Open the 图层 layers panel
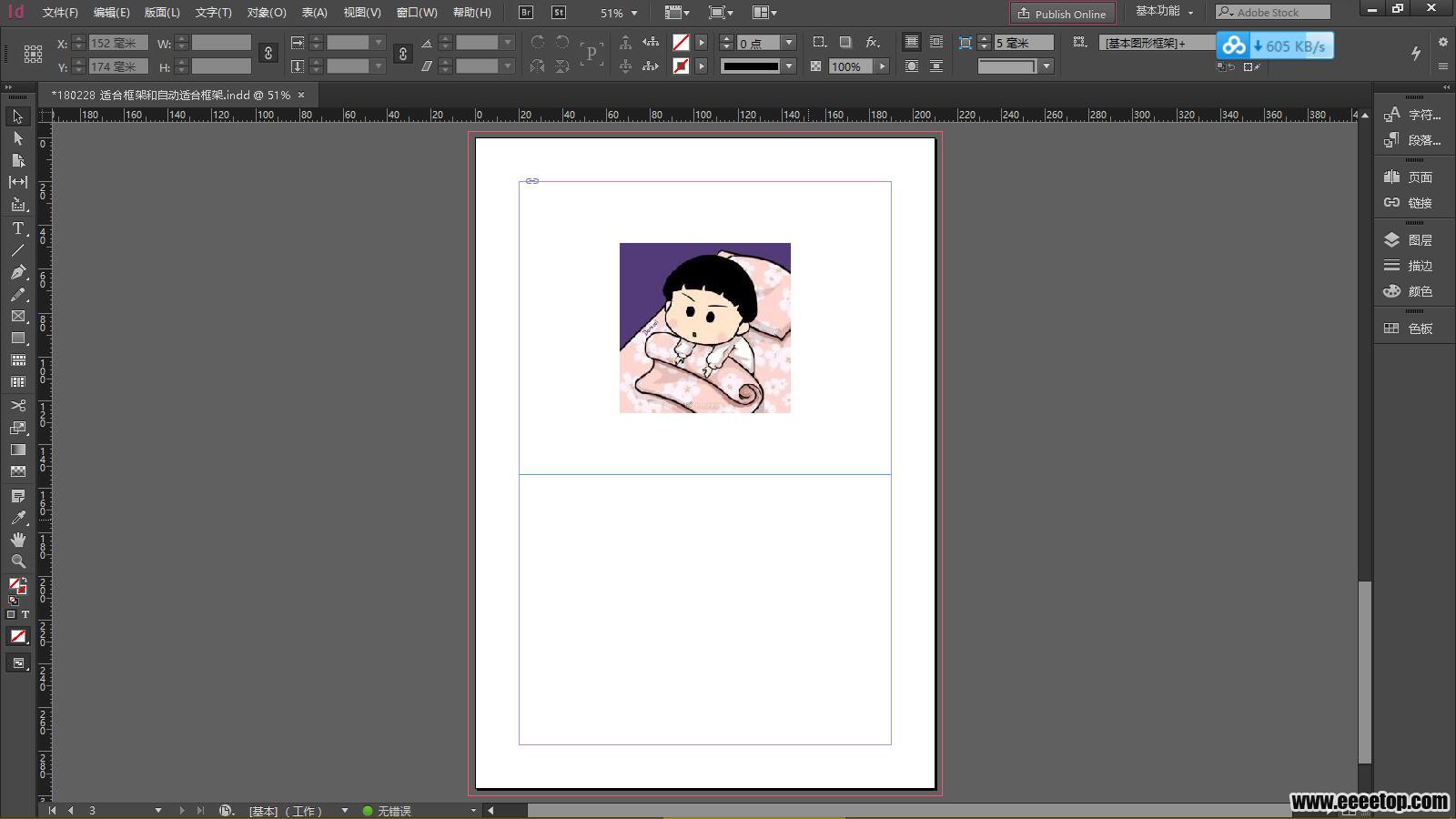The height and width of the screenshot is (819, 1456). (1410, 240)
